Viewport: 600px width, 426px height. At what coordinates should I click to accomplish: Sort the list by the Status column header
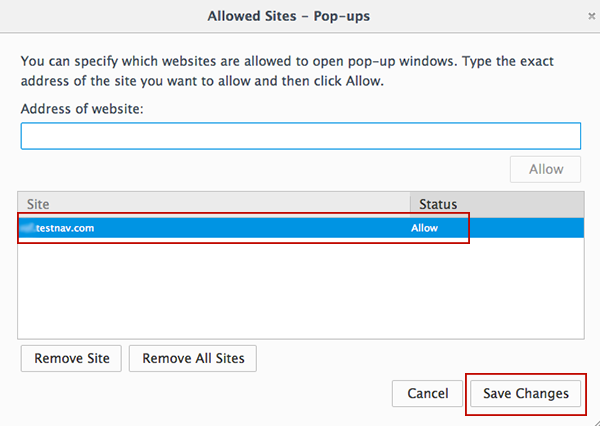pos(495,203)
